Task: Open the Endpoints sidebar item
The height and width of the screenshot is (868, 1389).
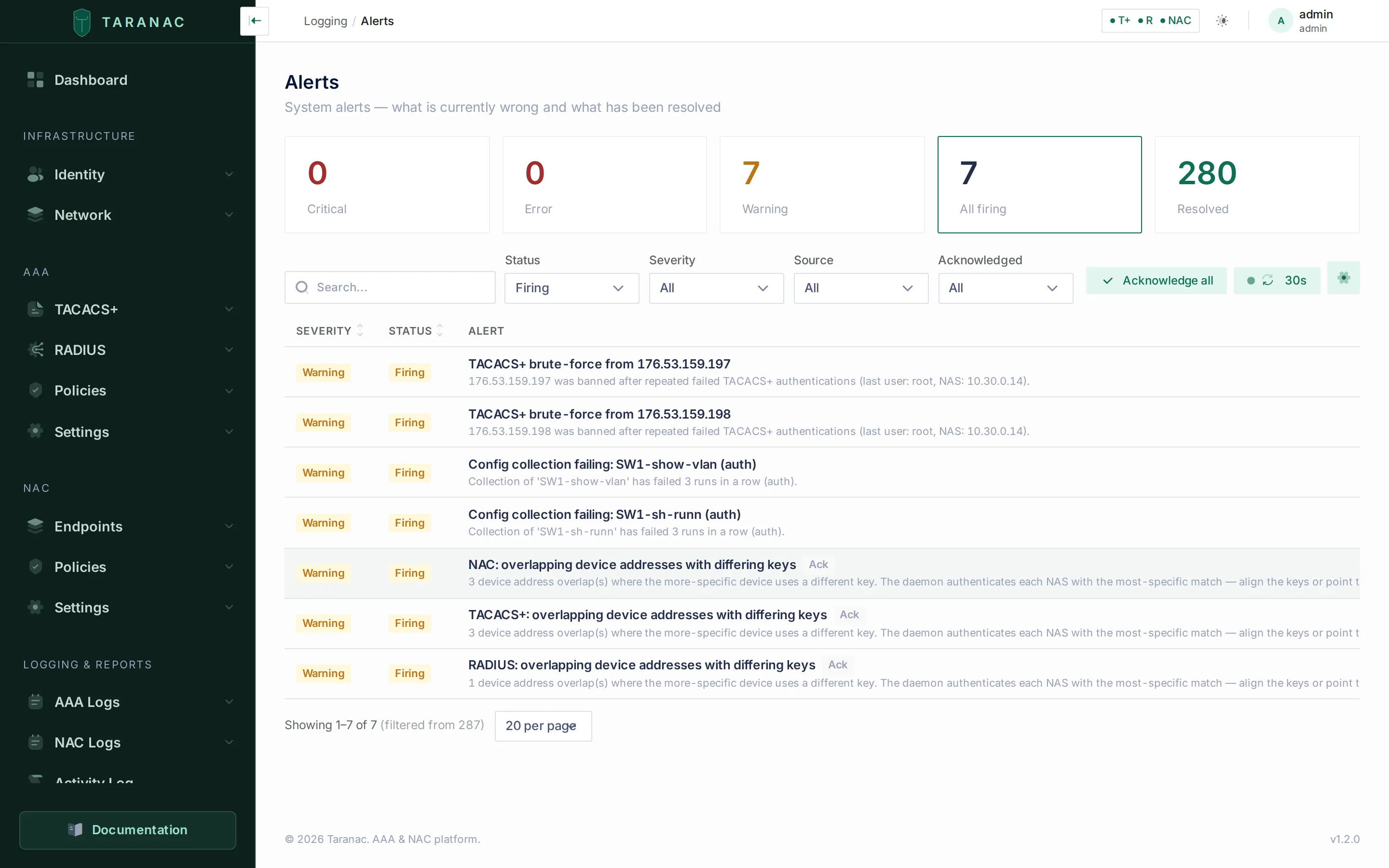Action: click(x=127, y=526)
